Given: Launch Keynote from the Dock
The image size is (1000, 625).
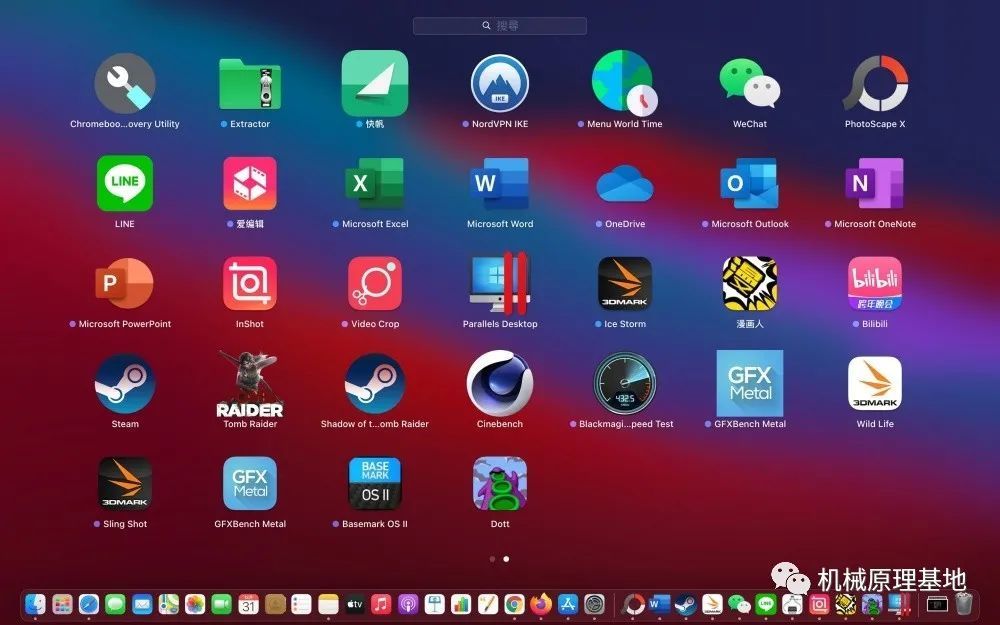Looking at the screenshot, I should click(434, 603).
